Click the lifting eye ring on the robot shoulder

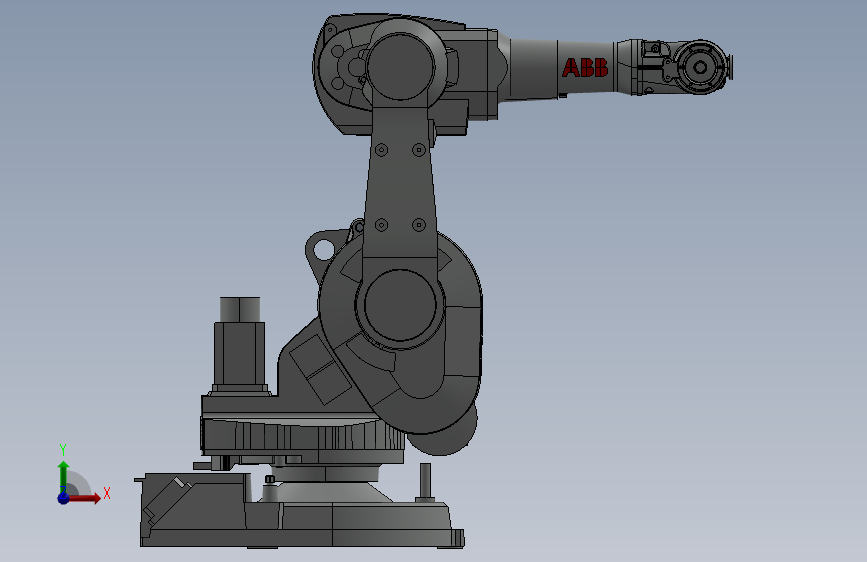pos(323,249)
